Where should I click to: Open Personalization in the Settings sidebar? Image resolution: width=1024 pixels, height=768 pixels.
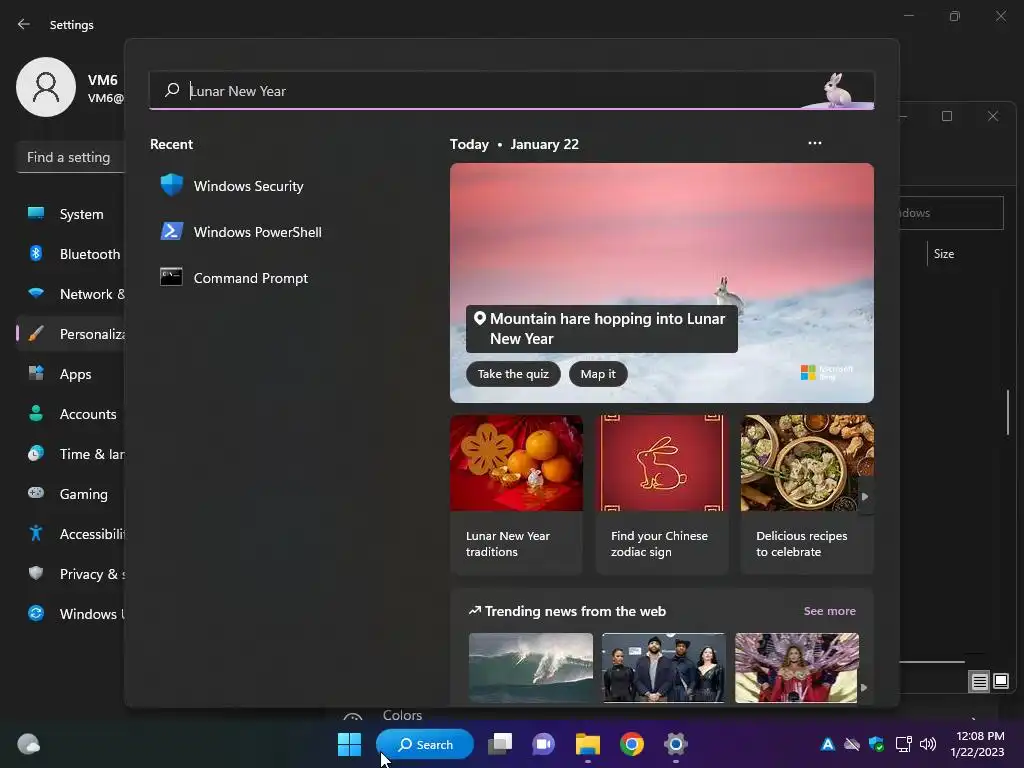click(x=71, y=334)
